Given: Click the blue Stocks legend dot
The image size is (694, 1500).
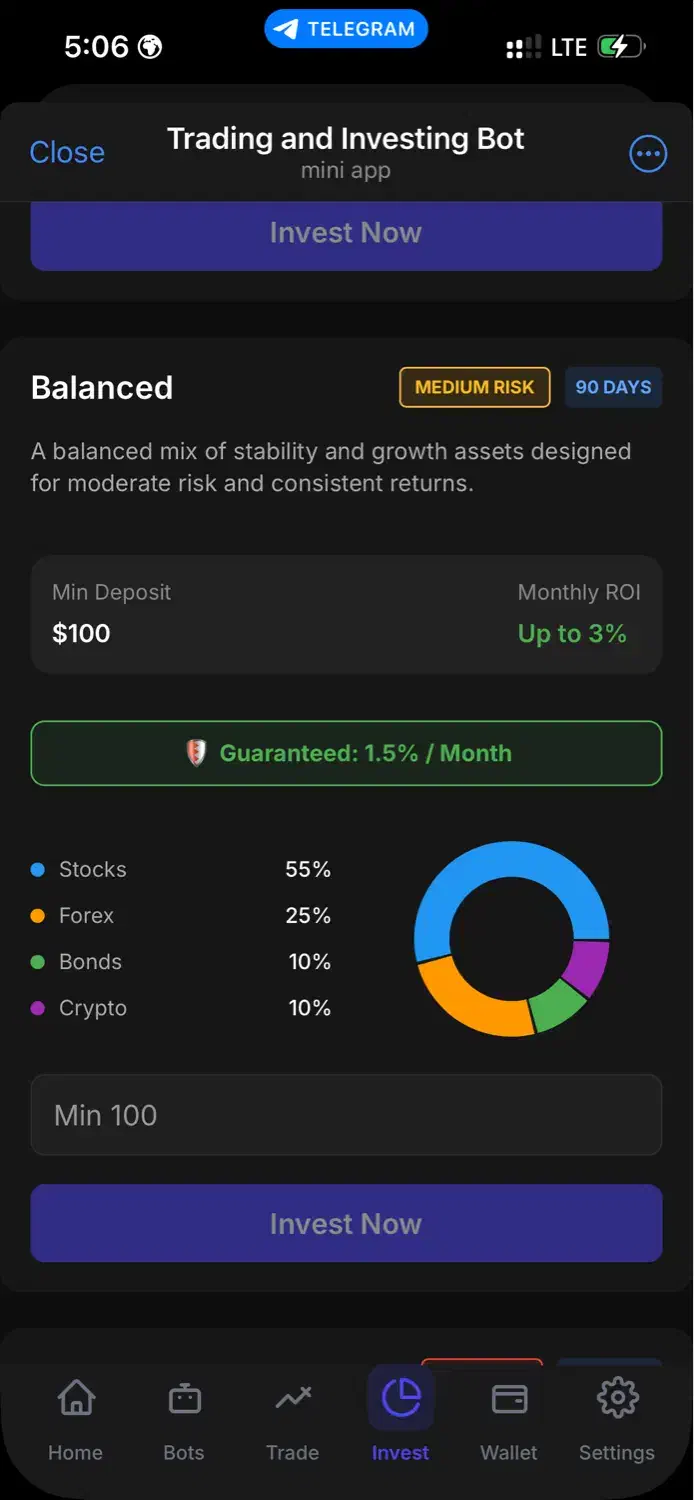Looking at the screenshot, I should click(38, 870).
